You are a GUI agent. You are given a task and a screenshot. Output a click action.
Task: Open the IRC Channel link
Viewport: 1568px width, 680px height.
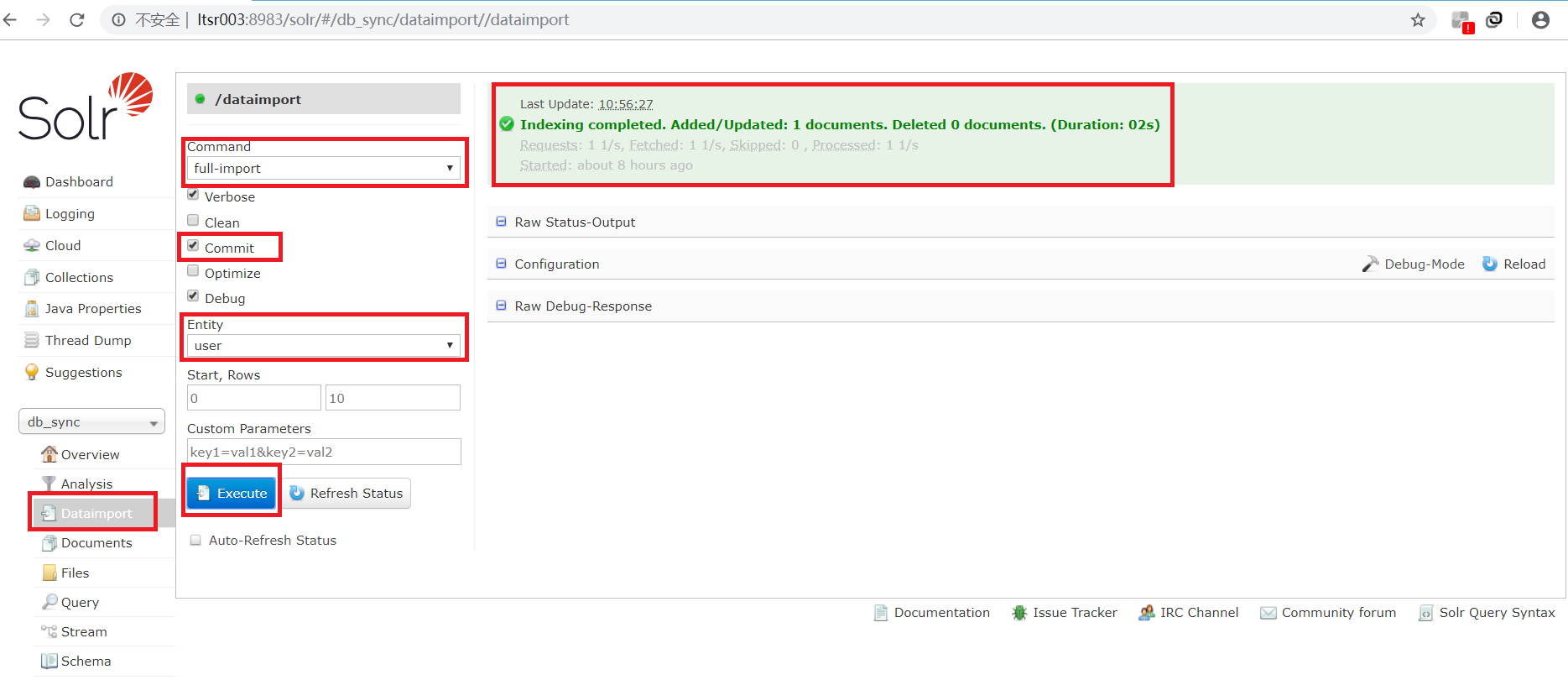[1199, 613]
